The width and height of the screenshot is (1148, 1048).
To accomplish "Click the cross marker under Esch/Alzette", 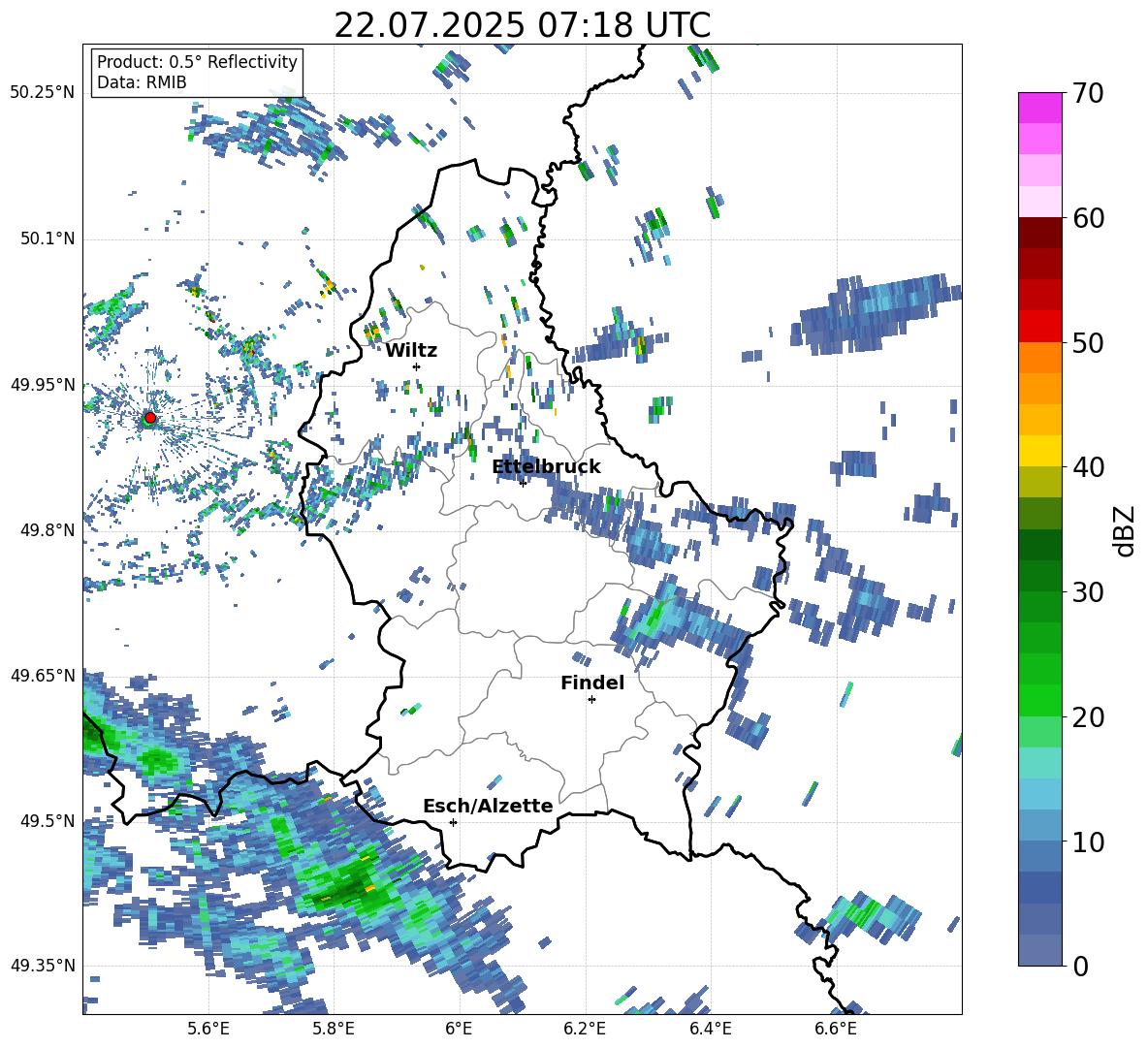I will 453,822.
